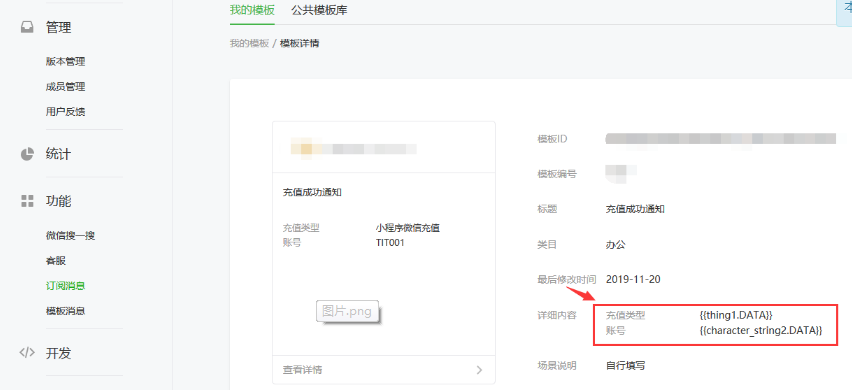
Task: Click the 场景说明 label
Action: coord(557,366)
